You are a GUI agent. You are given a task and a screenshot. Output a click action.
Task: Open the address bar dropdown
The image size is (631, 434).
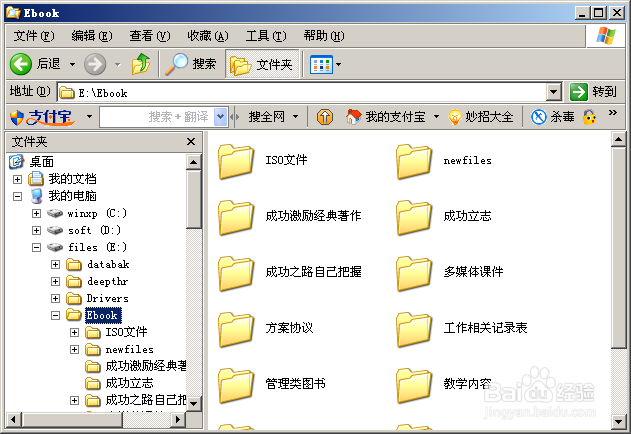[554, 93]
